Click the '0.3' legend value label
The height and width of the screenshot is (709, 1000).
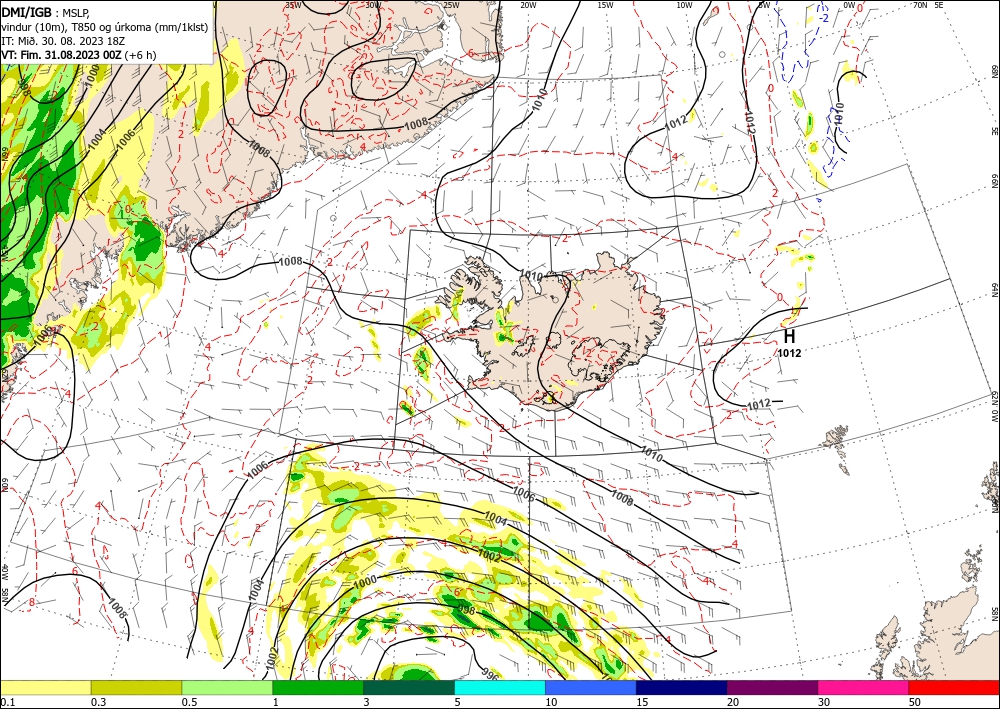[x=98, y=702]
